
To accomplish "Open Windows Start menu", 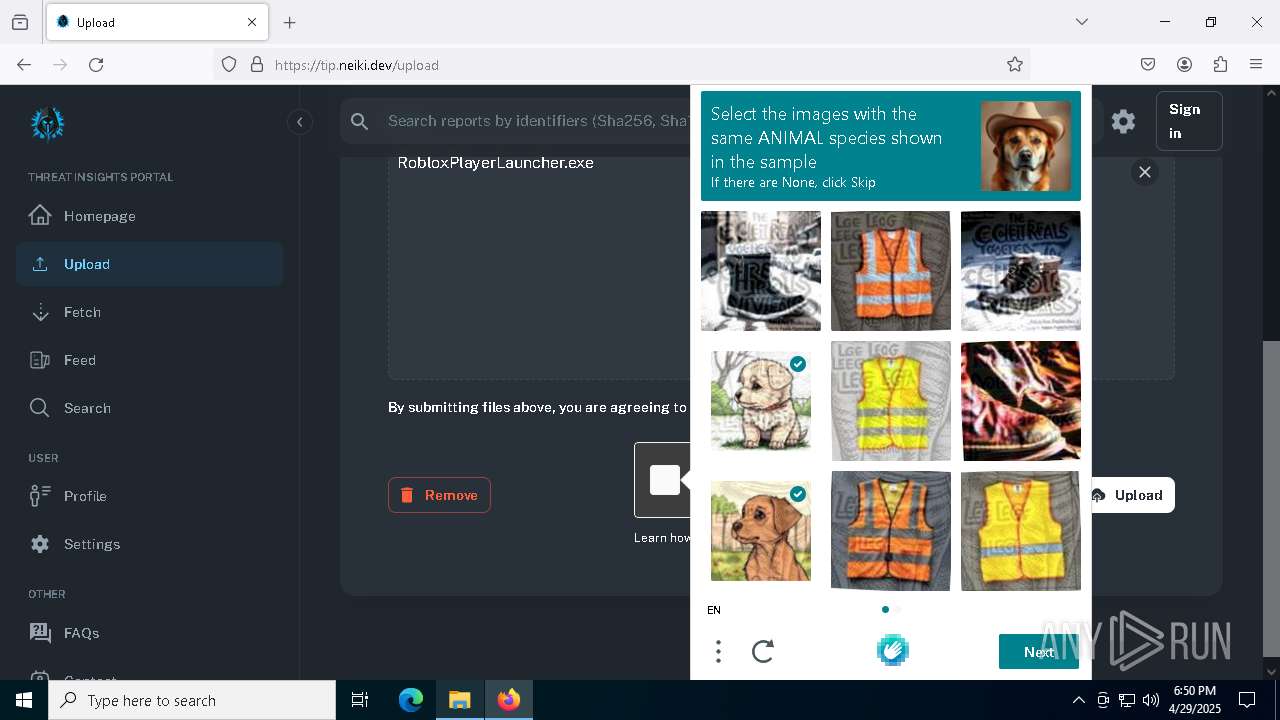I will (x=24, y=700).
